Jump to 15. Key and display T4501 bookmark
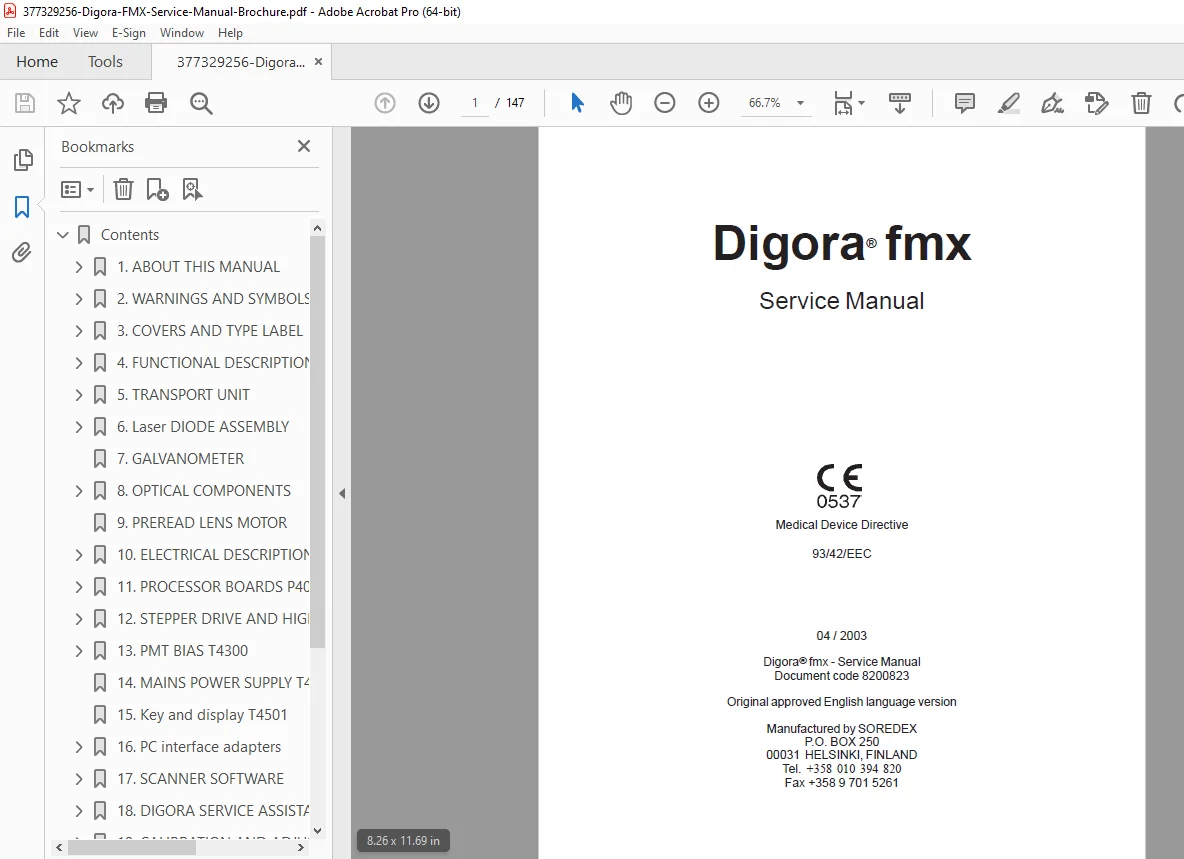 coord(202,715)
